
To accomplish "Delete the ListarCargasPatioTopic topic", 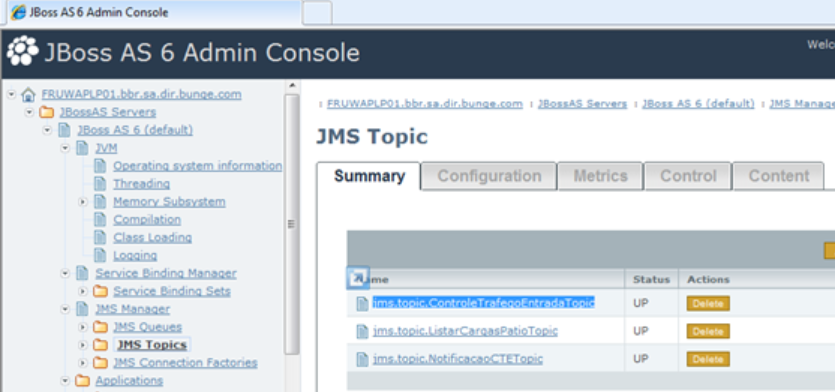I will (708, 331).
